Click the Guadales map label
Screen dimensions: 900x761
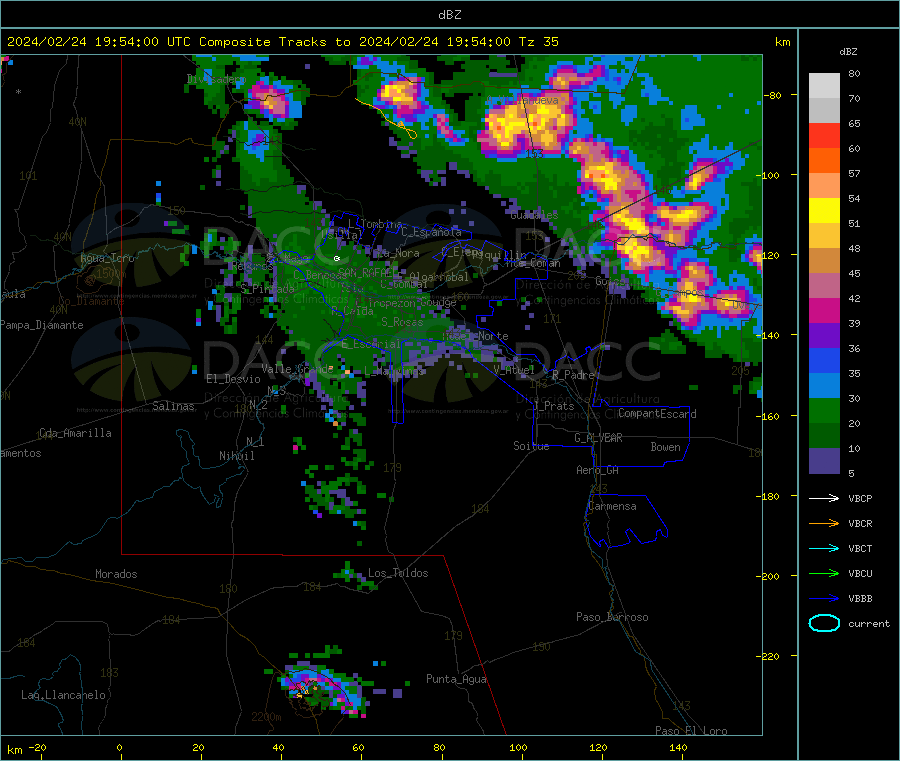[534, 215]
